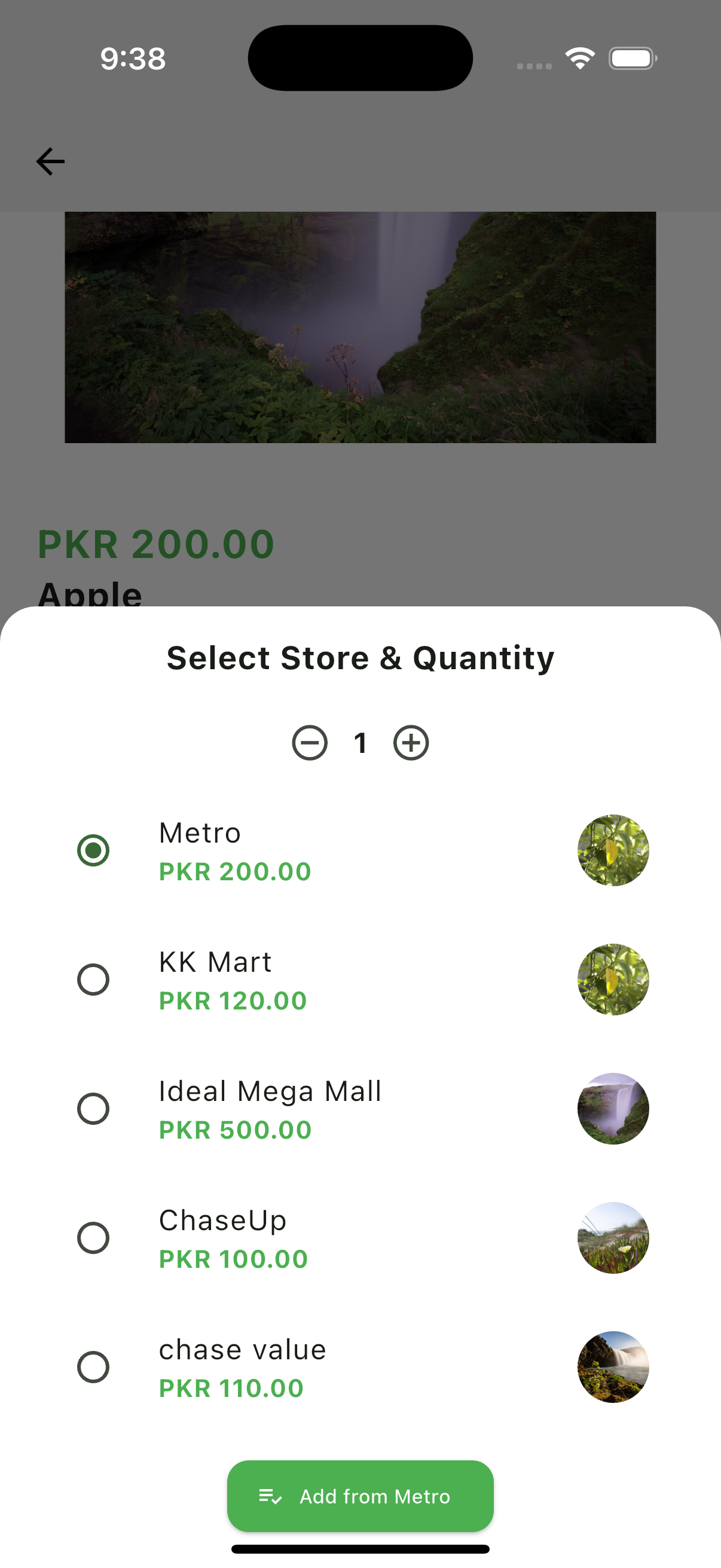Image resolution: width=721 pixels, height=1568 pixels.
Task: Select the Metro radio button
Action: (x=93, y=850)
